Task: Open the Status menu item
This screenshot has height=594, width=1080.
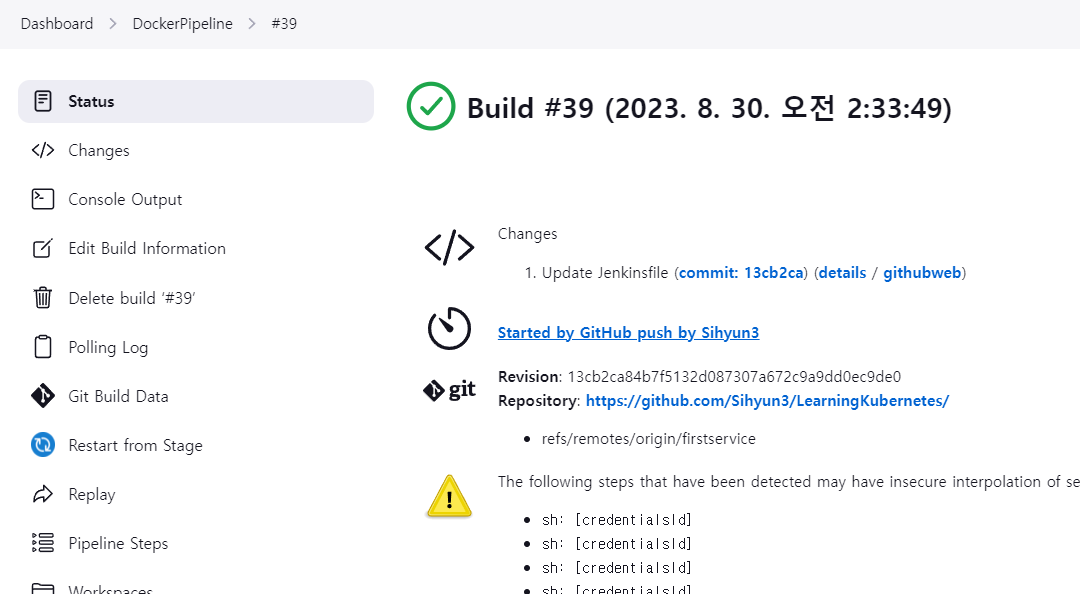Action: point(196,101)
